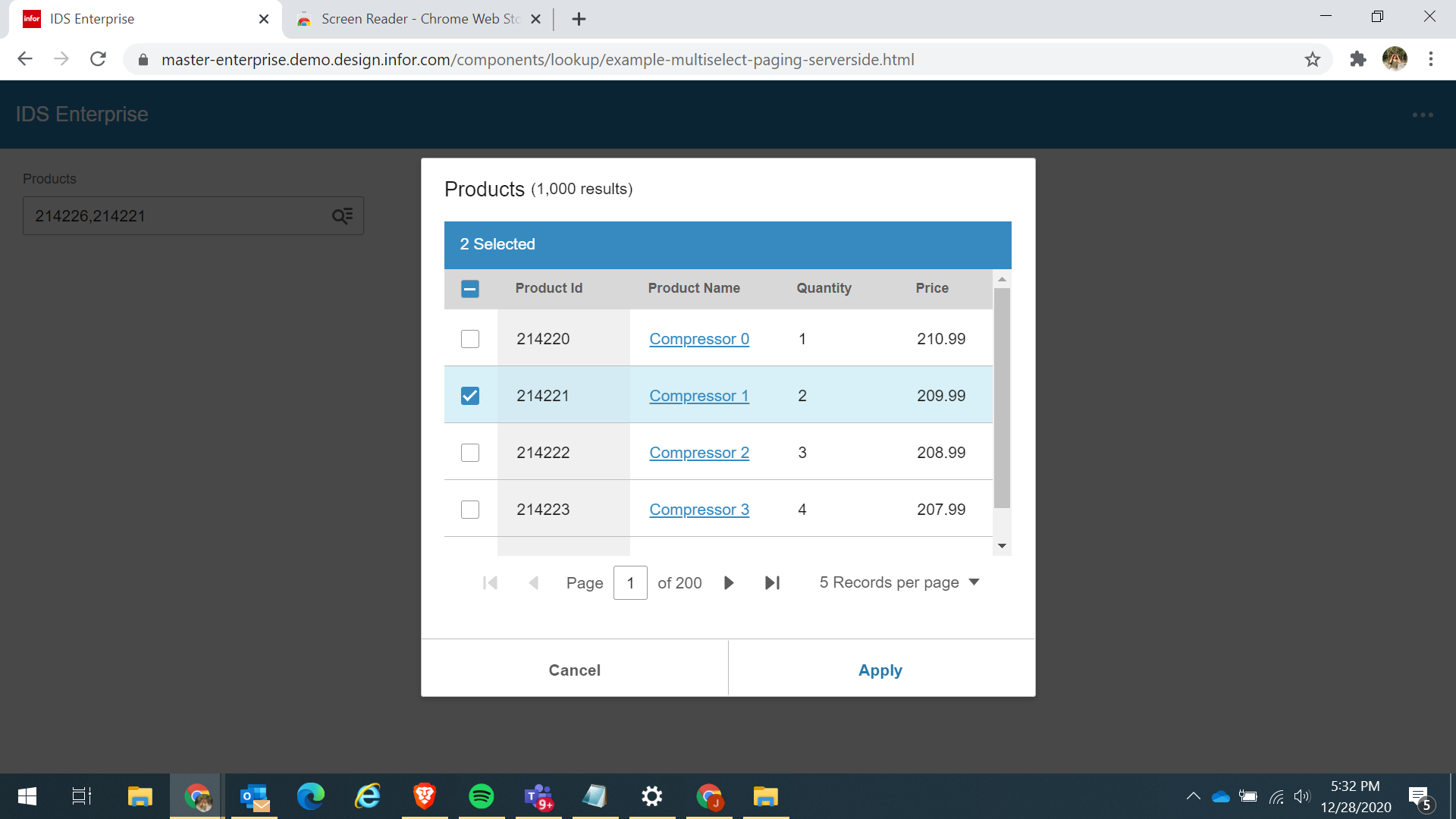Open the Compressor 0 link
The height and width of the screenshot is (819, 1456).
tap(699, 339)
